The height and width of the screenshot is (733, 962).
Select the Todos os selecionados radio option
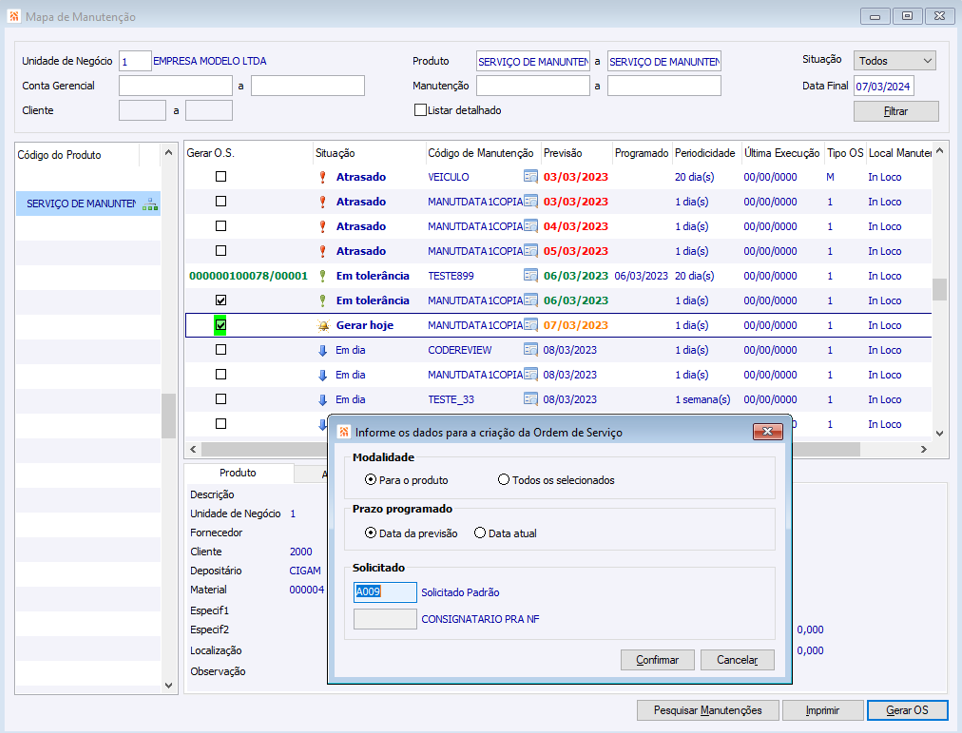(504, 480)
